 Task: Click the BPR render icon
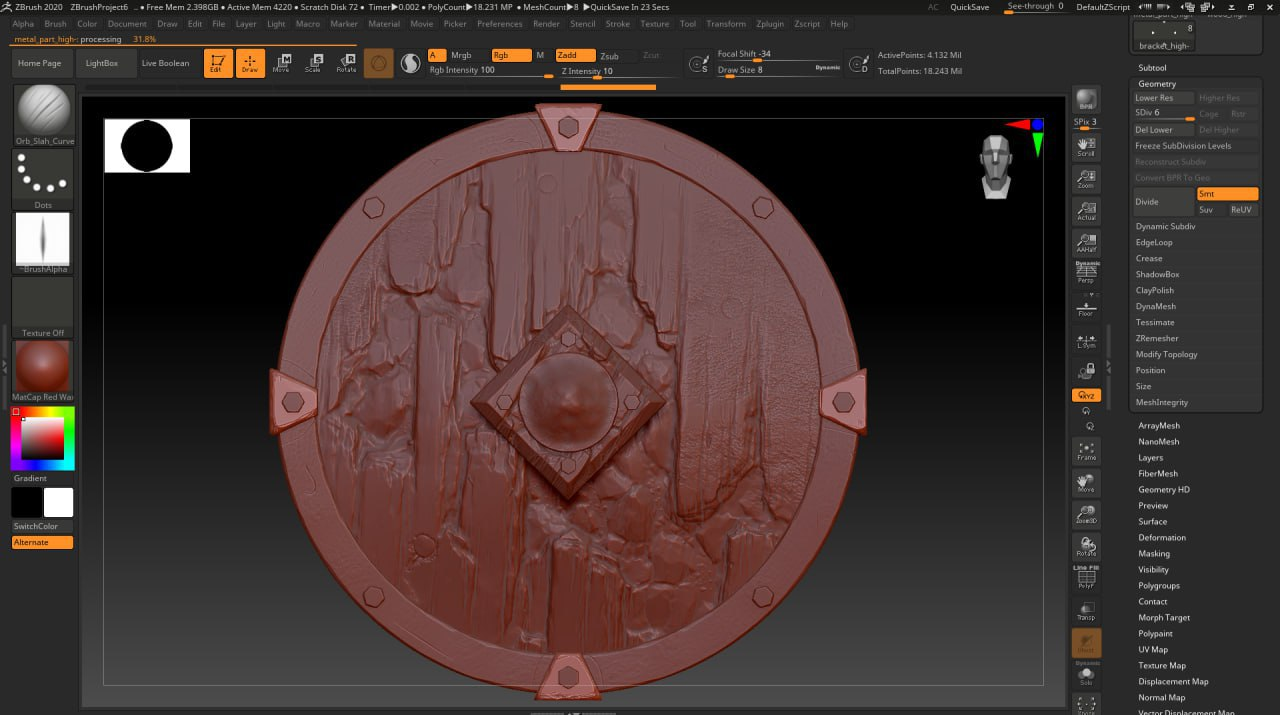pyautogui.click(x=1086, y=99)
